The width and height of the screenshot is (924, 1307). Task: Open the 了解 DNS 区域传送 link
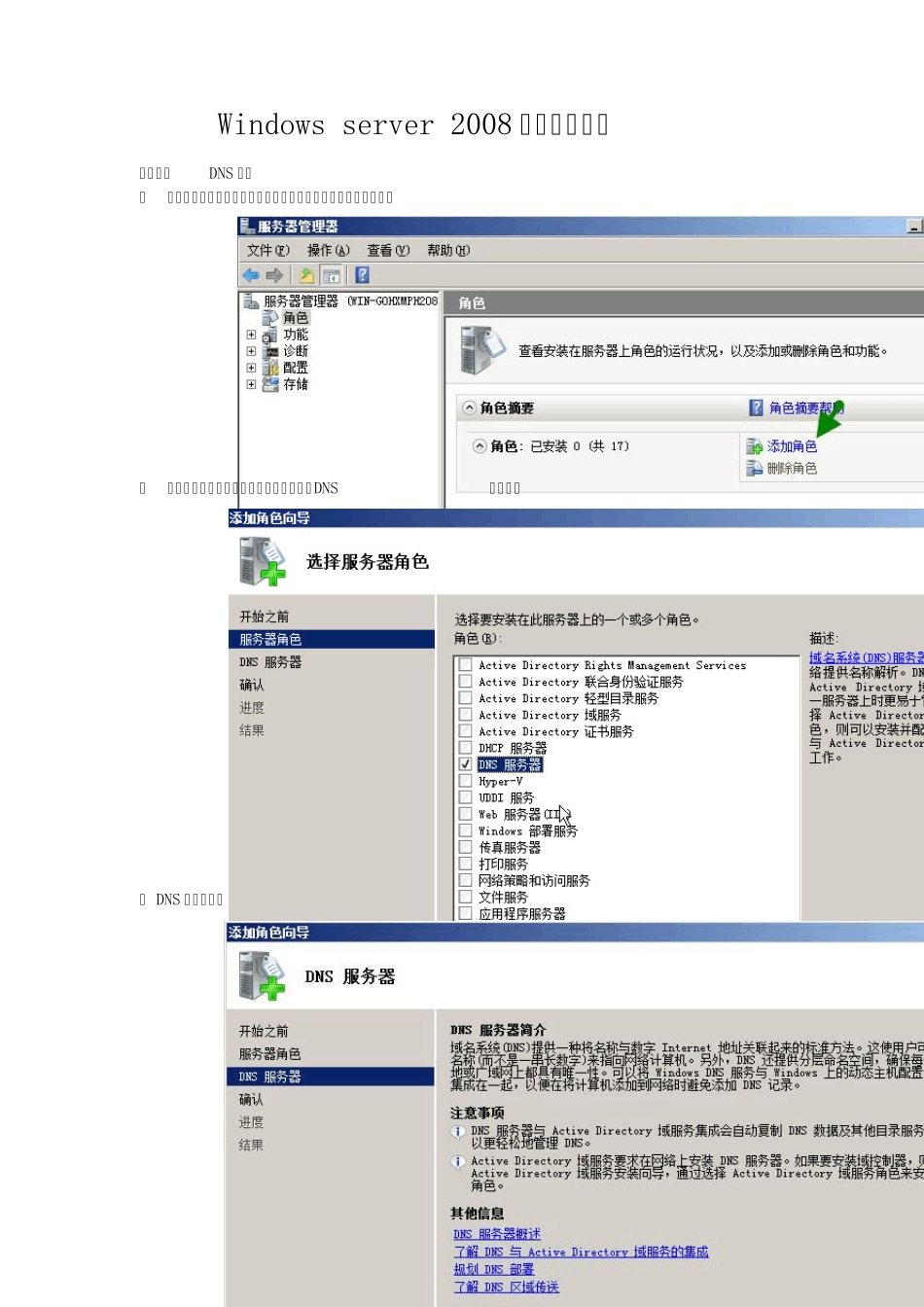(507, 1287)
